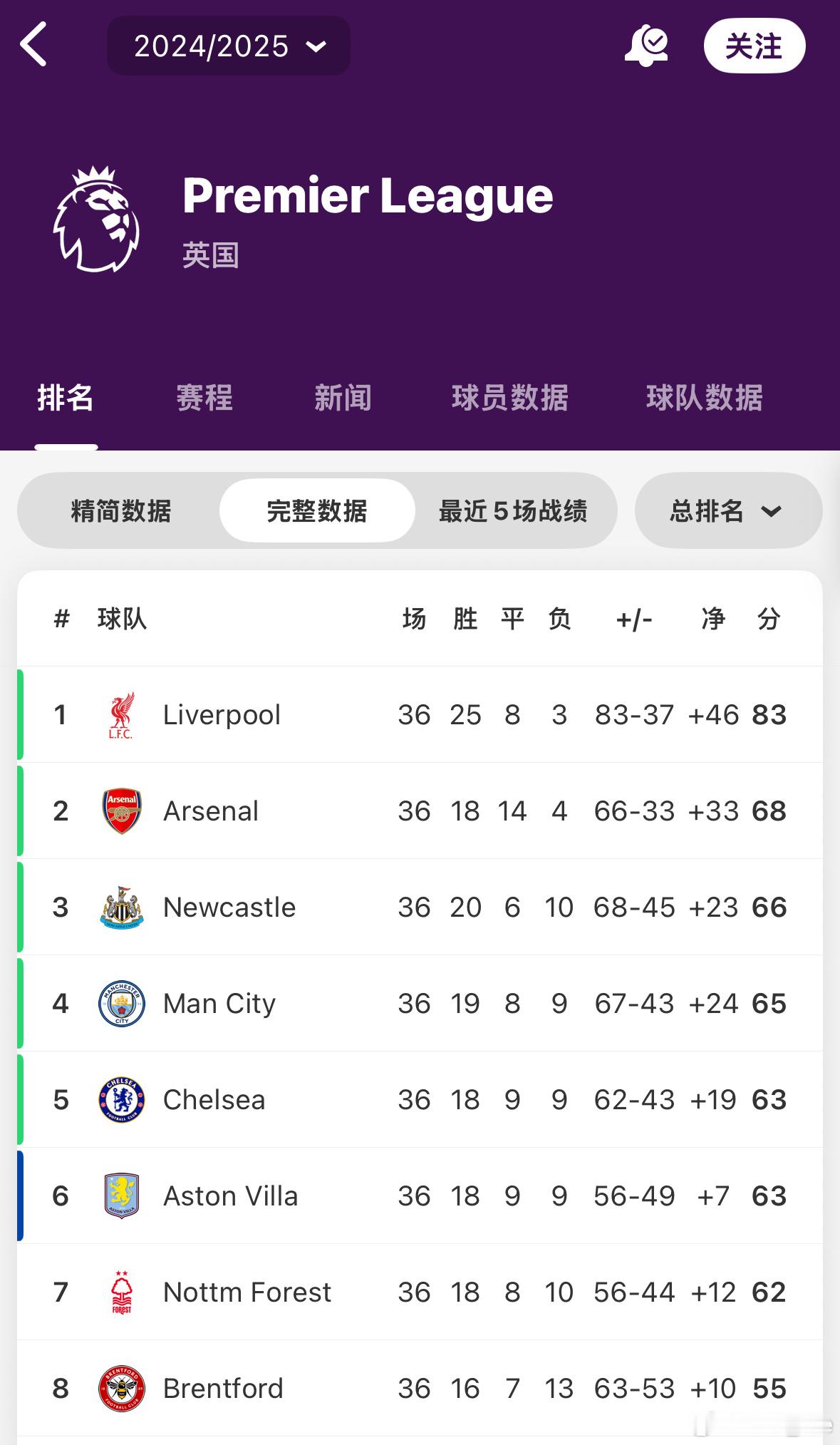840x1445 pixels.
Task: Expand the 总排名 dropdown
Action: [x=728, y=511]
